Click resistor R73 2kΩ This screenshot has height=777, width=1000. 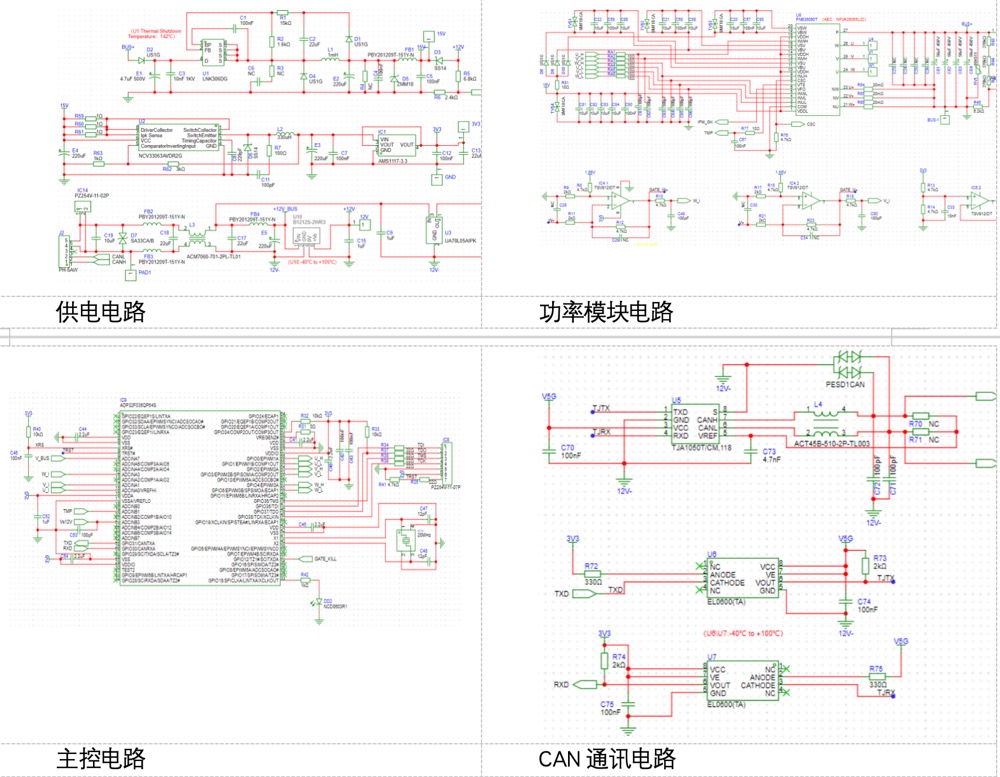coord(865,566)
